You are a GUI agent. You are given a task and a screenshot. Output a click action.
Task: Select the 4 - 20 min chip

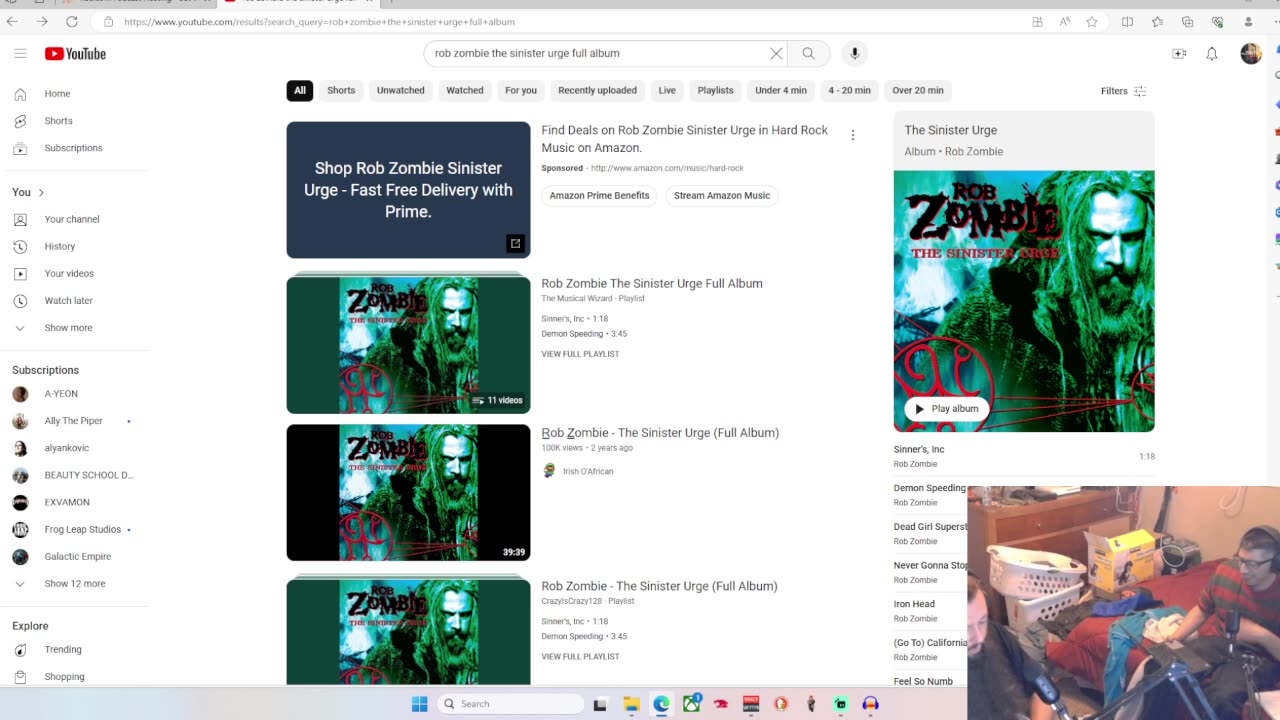tap(849, 90)
